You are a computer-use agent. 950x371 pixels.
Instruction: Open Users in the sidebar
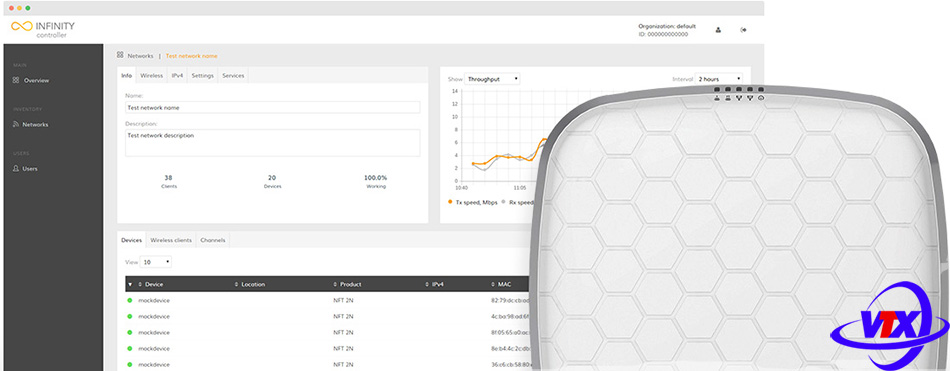25,169
